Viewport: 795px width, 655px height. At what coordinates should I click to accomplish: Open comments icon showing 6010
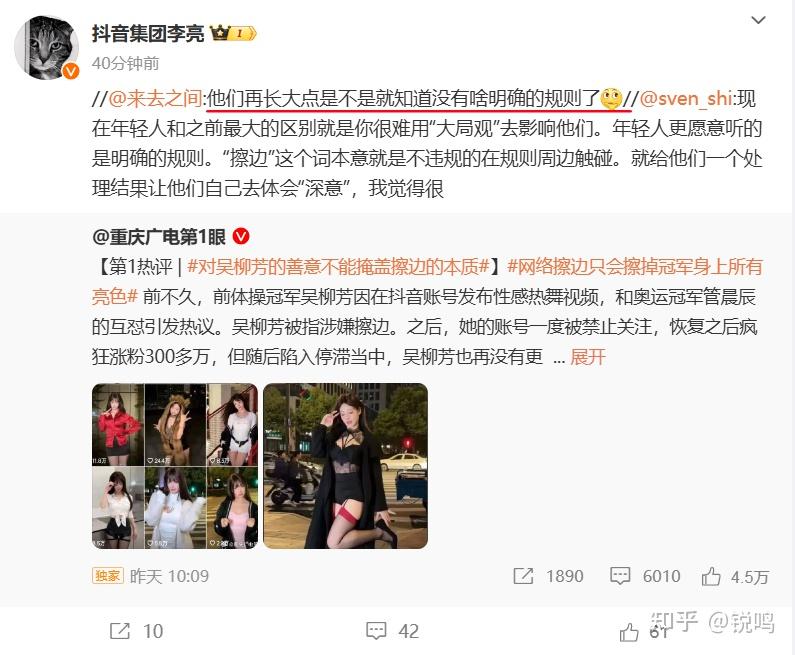tap(620, 576)
